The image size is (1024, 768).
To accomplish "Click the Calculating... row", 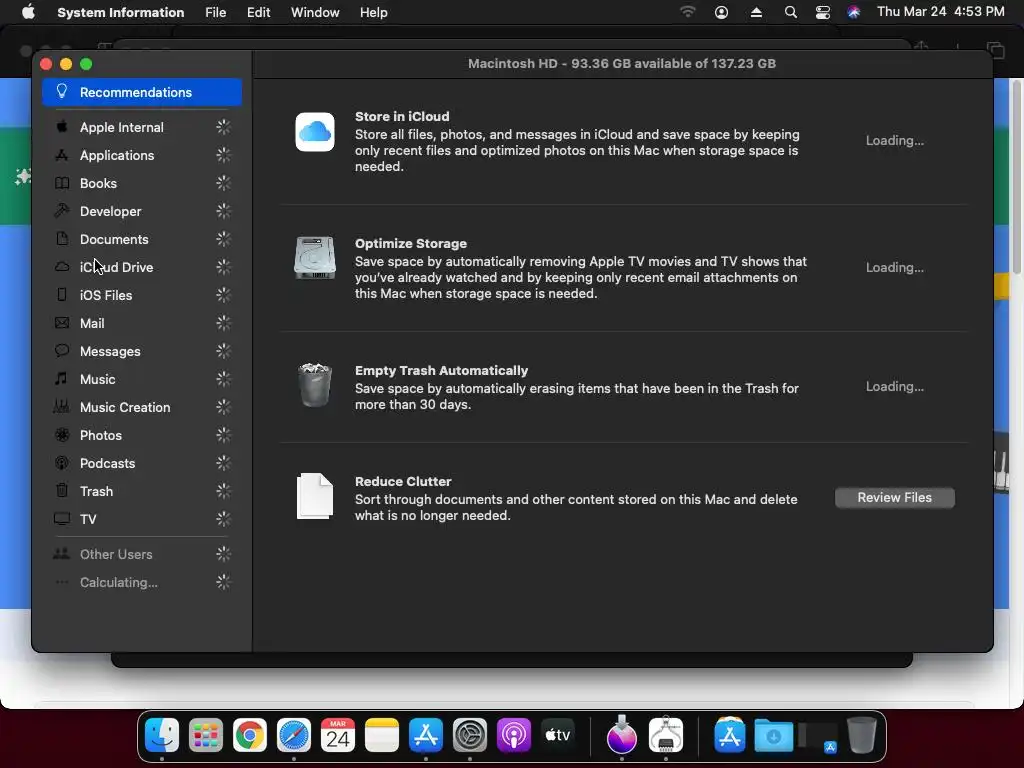I will click(142, 582).
